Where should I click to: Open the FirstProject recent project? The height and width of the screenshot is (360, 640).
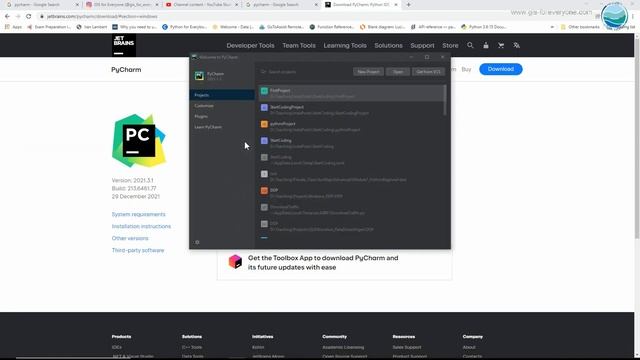[x=352, y=93]
